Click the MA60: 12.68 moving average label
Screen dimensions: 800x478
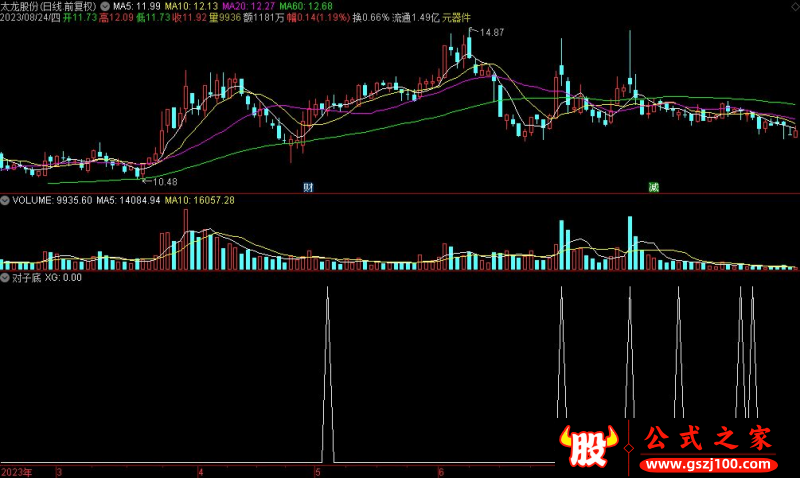[x=306, y=7]
